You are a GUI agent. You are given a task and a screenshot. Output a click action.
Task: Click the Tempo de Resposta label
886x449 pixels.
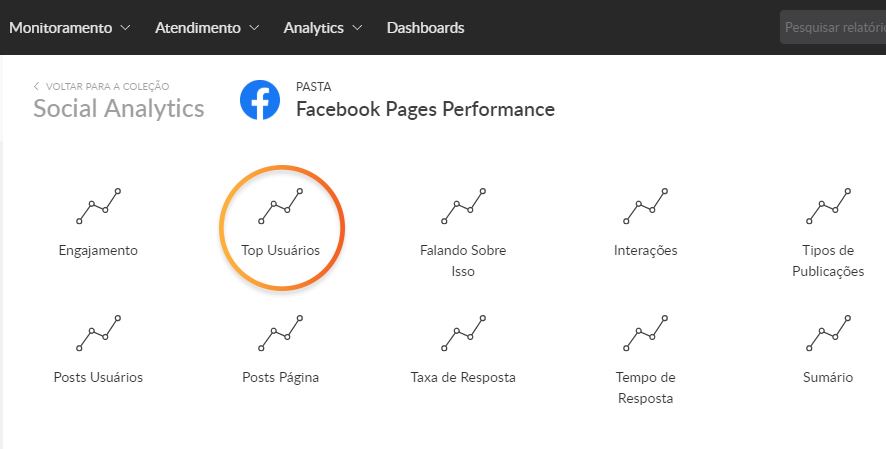[x=646, y=388]
